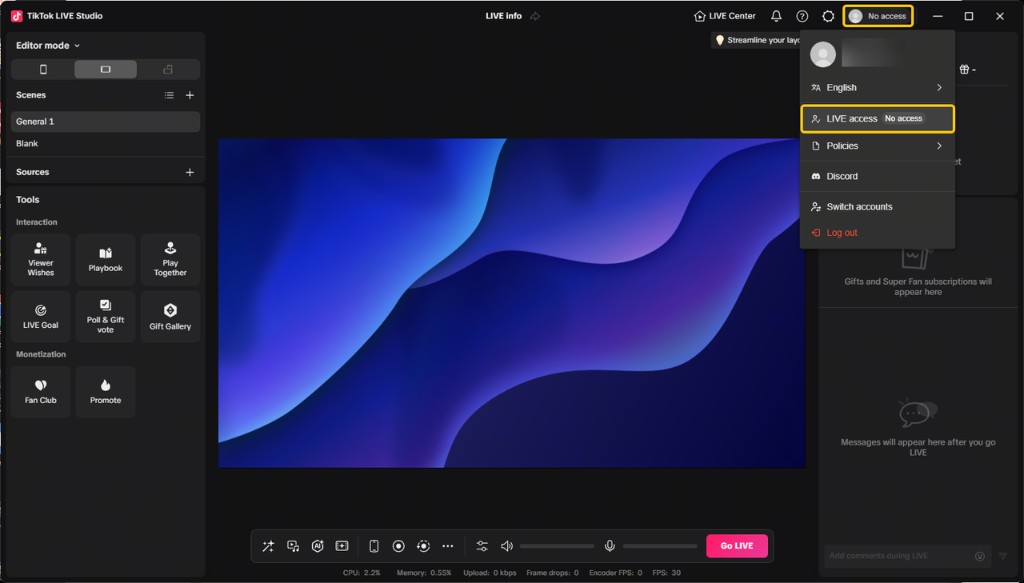Image resolution: width=1024 pixels, height=583 pixels.
Task: Expand the Policies menu entry
Action: click(877, 145)
